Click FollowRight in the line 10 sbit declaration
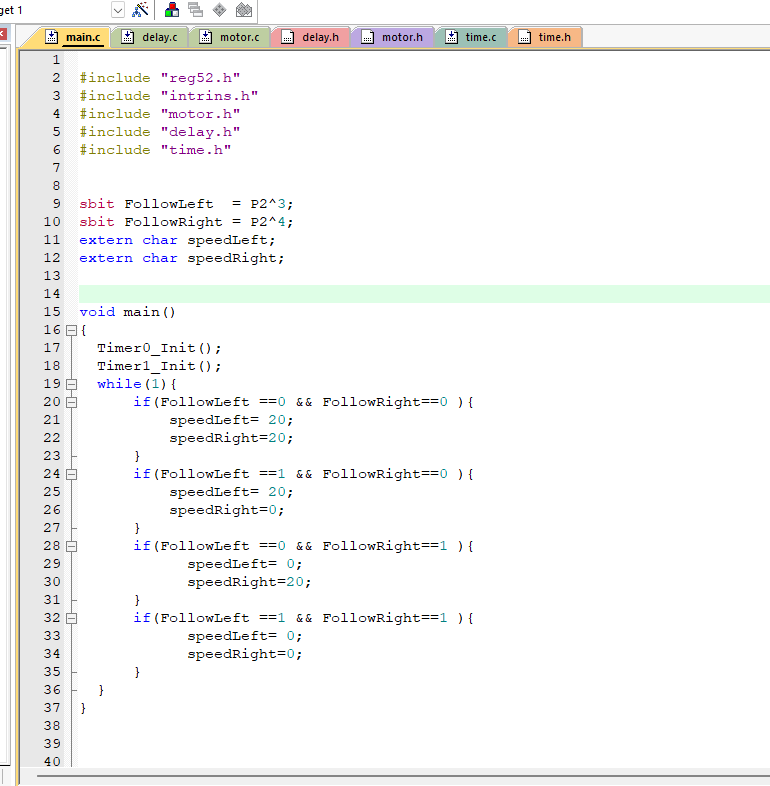 pos(173,222)
